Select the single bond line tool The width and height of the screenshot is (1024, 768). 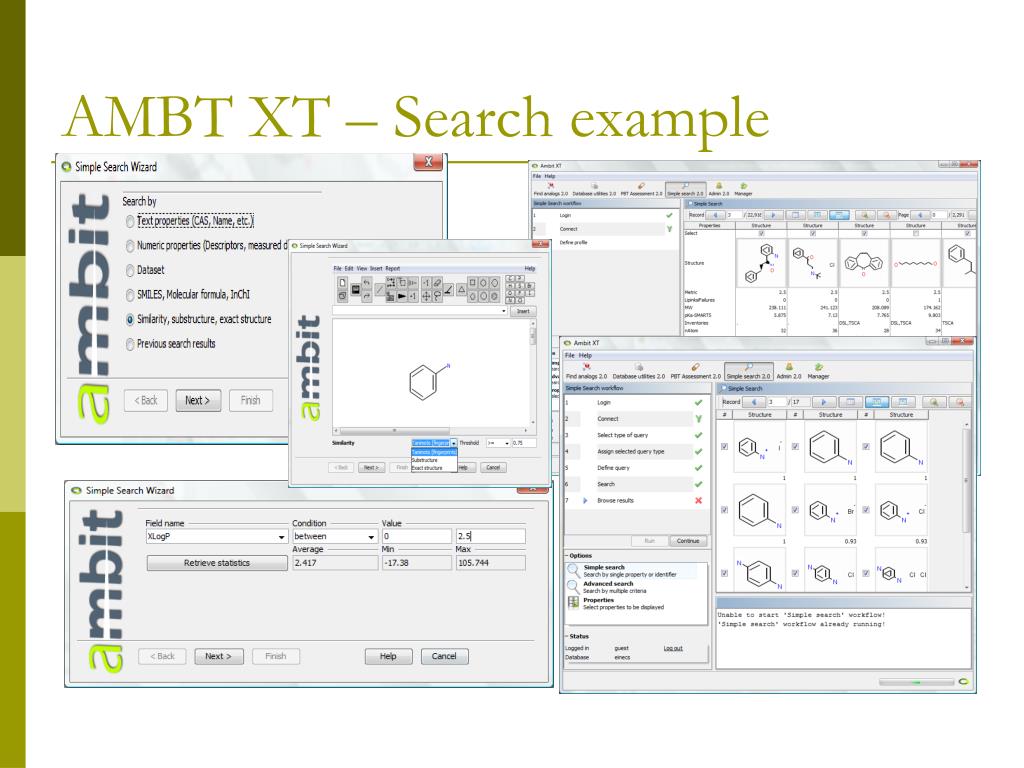380,290
